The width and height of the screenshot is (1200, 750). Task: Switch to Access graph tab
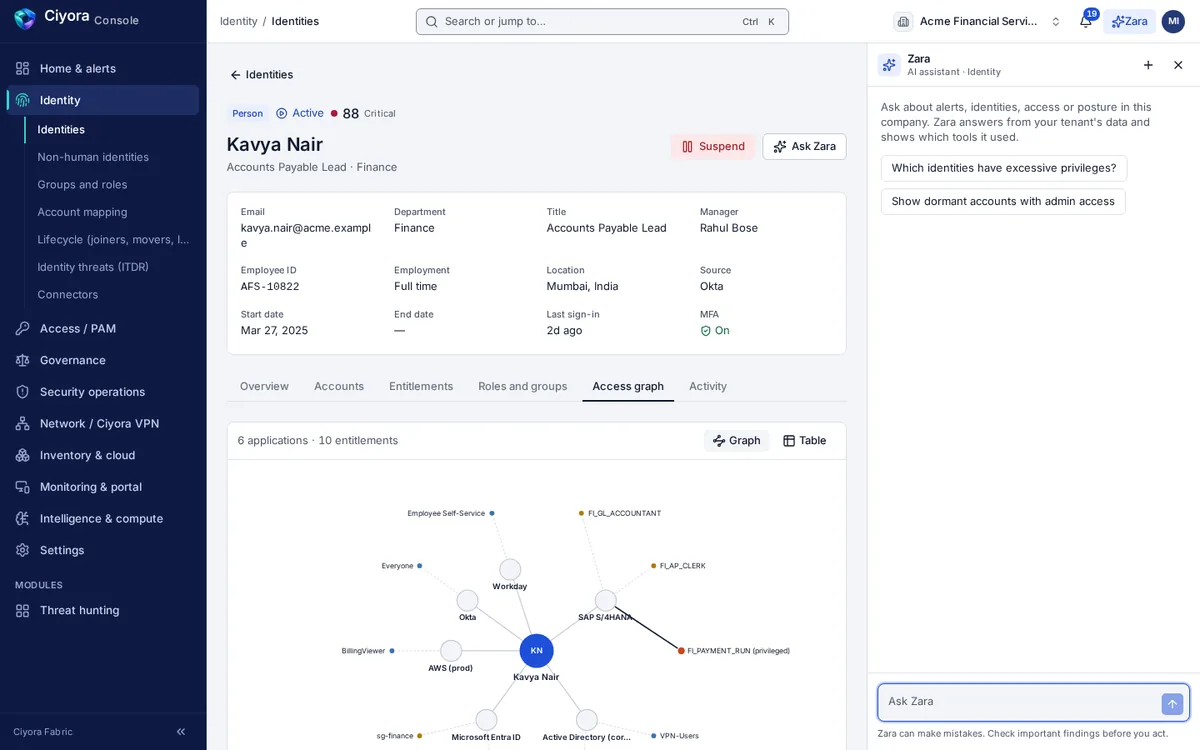point(628,386)
